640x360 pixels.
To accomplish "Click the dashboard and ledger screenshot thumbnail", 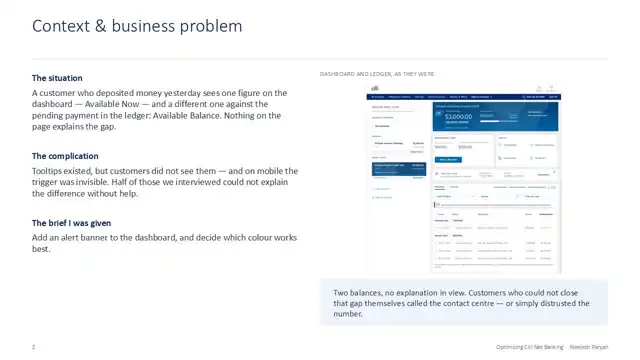I will coord(464,179).
